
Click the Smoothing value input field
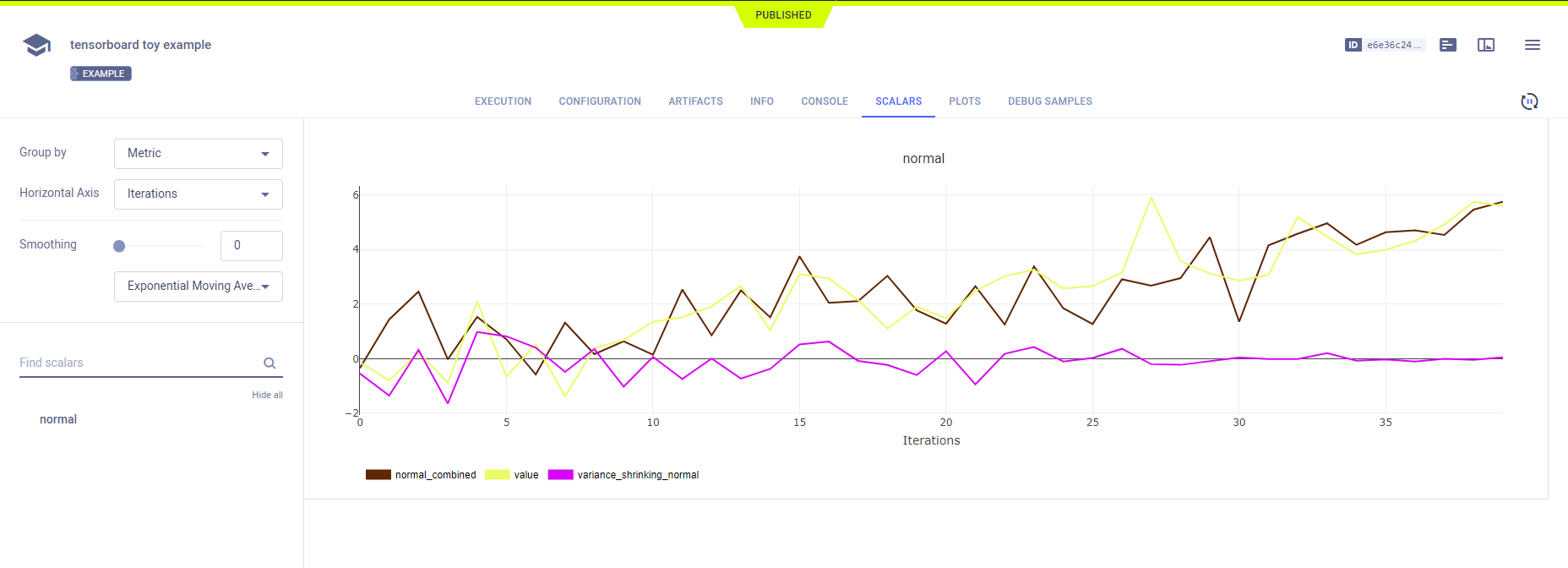point(251,246)
